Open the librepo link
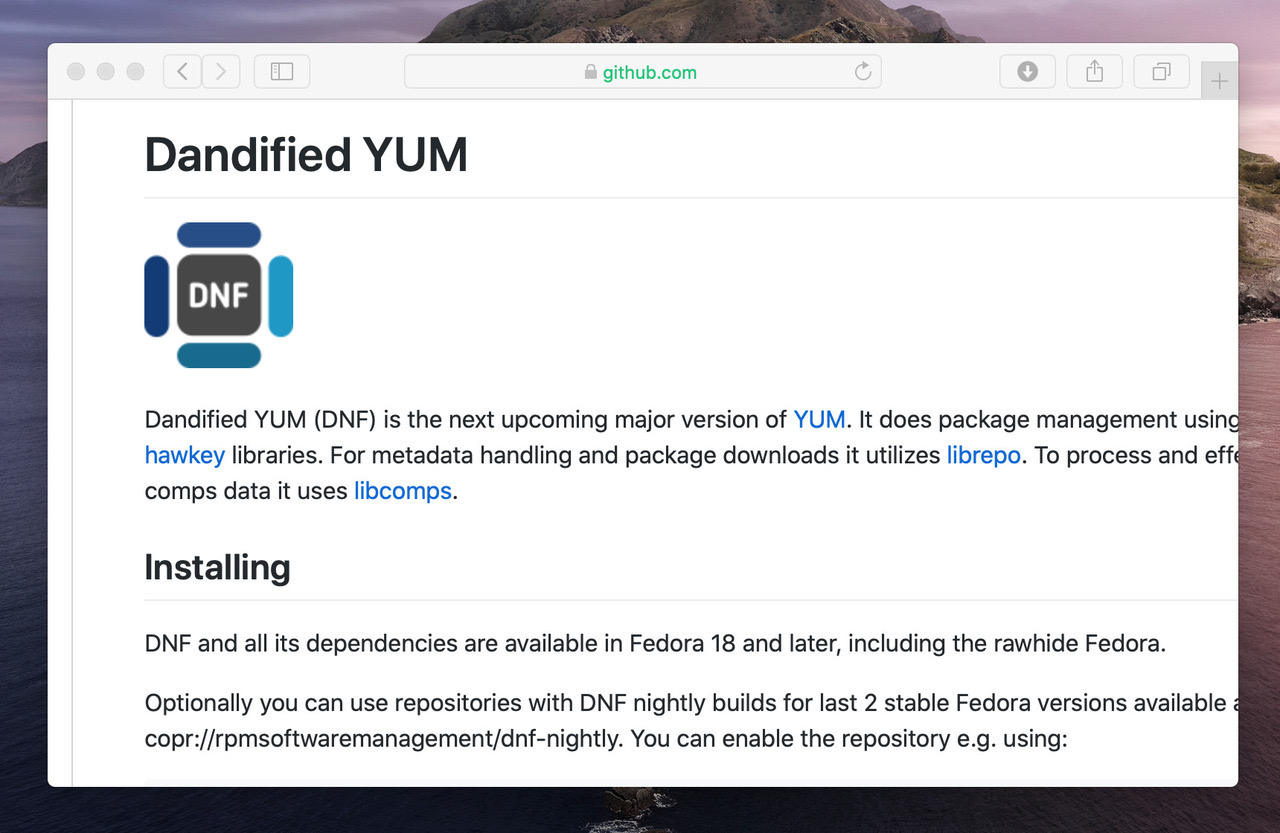Image resolution: width=1280 pixels, height=833 pixels. 983,455
